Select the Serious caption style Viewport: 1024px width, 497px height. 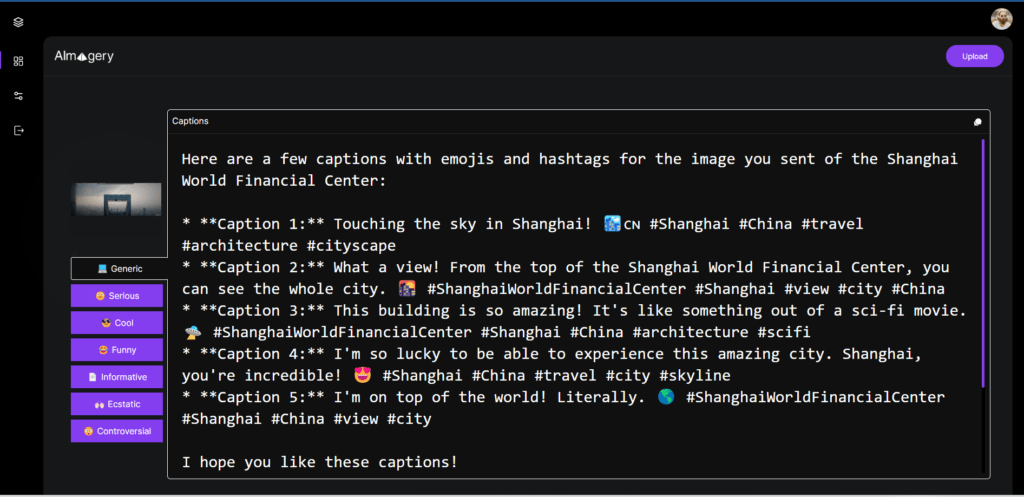pos(116,296)
